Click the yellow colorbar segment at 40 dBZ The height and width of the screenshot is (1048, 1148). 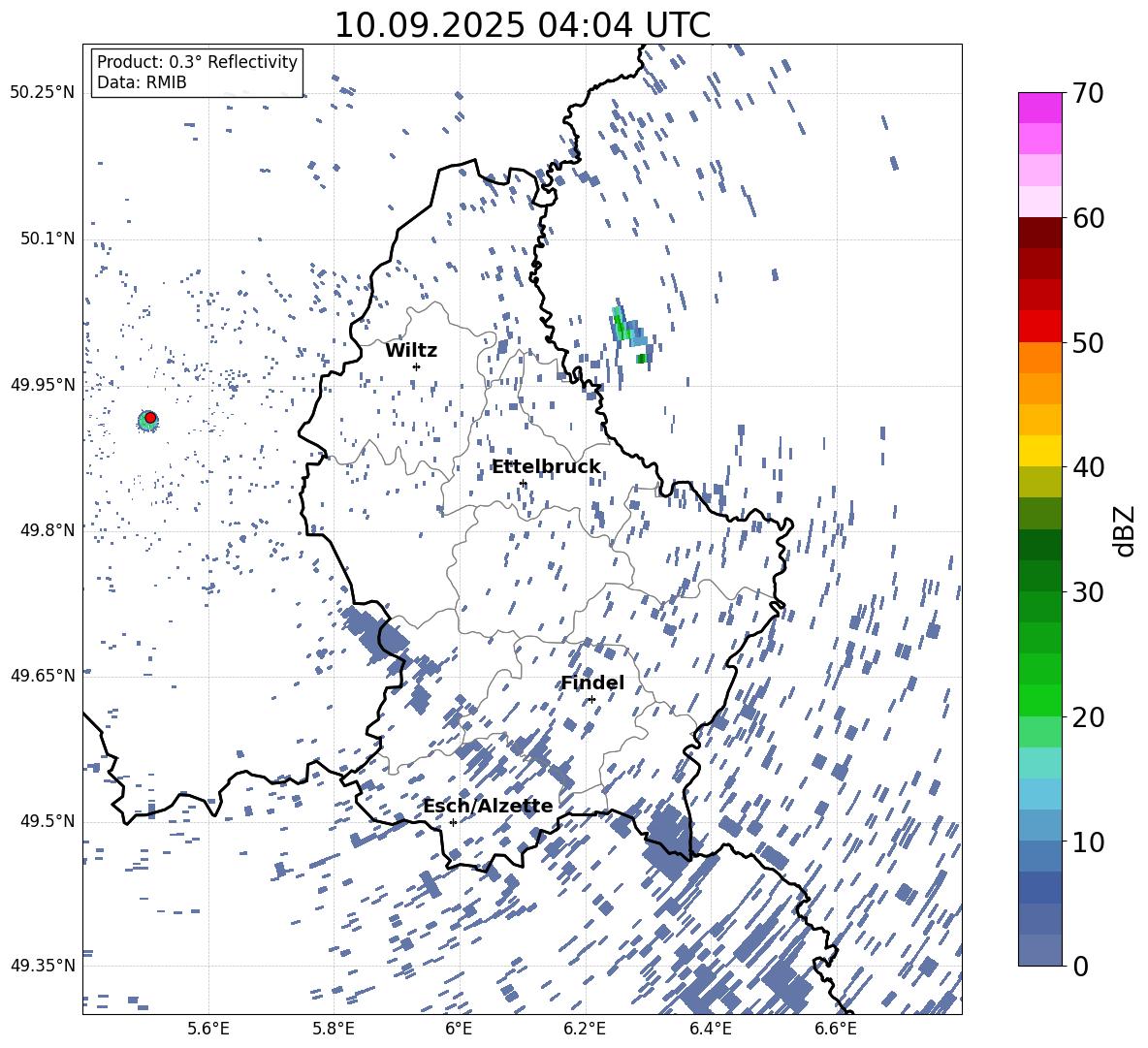1039,451
